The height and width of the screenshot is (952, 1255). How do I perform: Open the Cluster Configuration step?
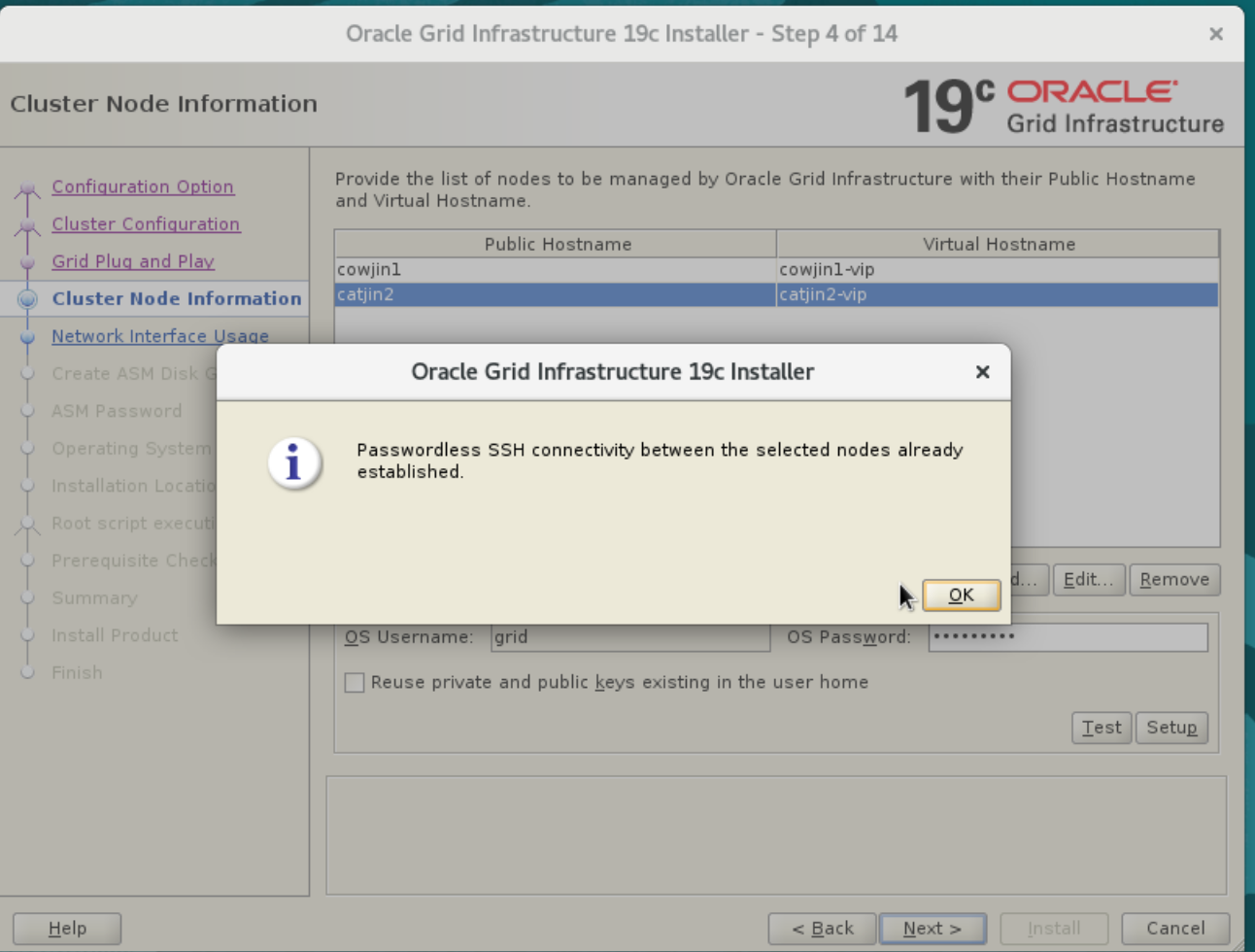(146, 223)
